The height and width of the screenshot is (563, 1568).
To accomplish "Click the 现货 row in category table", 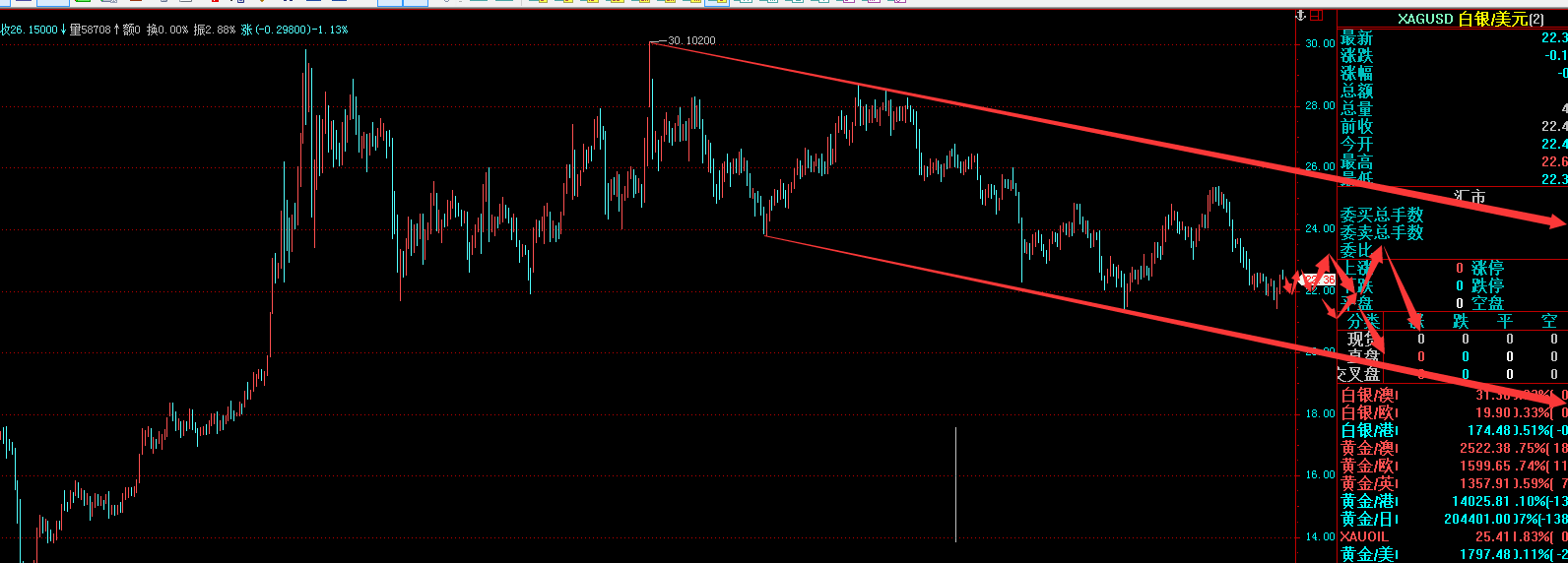I will coord(1363,339).
